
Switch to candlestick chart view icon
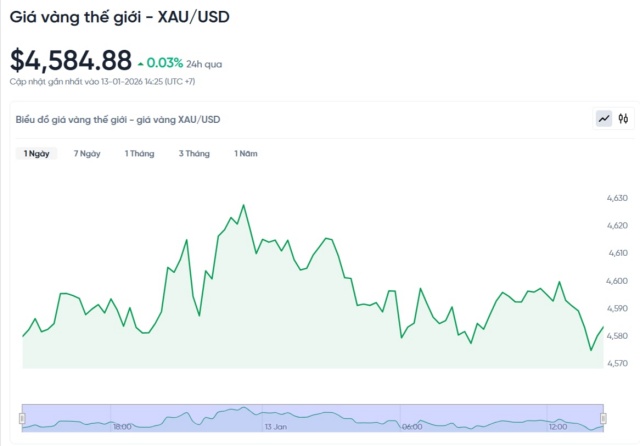tap(623, 119)
